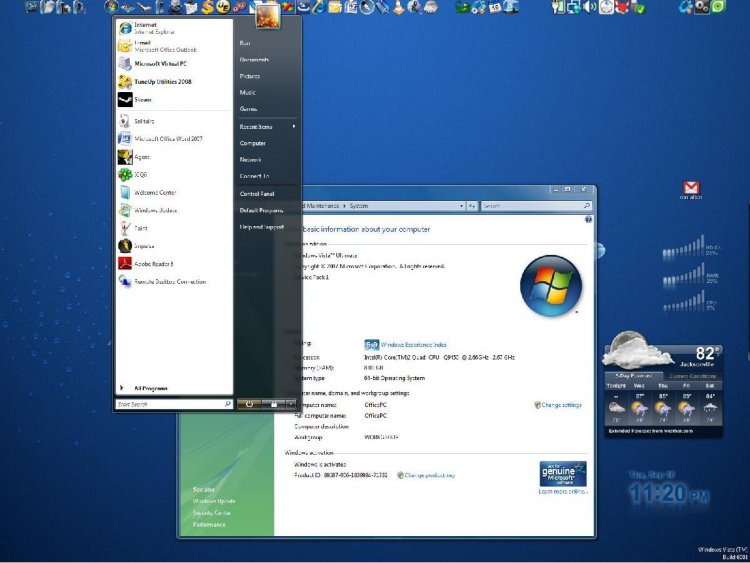
Task: Launch TuneUp Utilities 2008
Action: (173, 82)
